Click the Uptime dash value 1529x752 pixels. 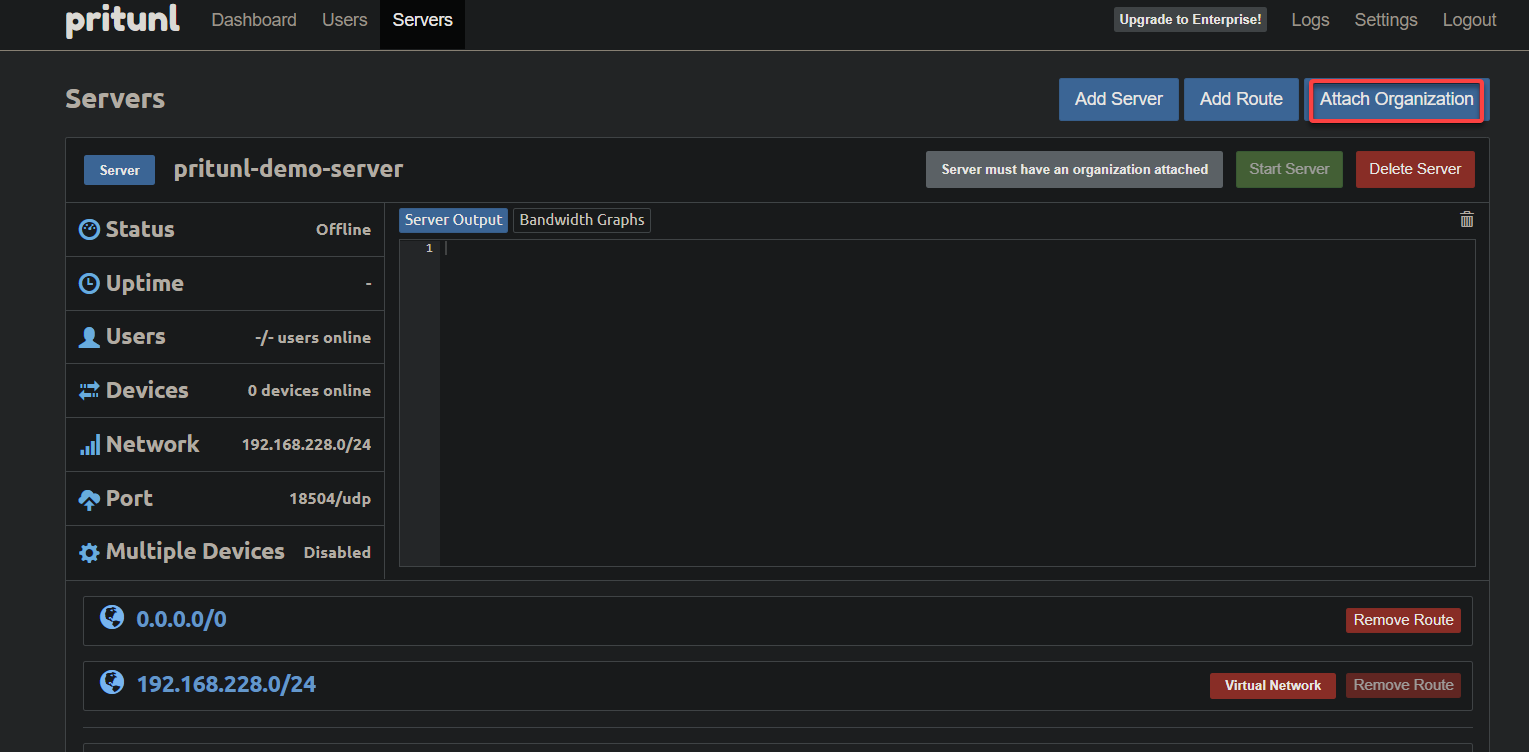point(368,284)
